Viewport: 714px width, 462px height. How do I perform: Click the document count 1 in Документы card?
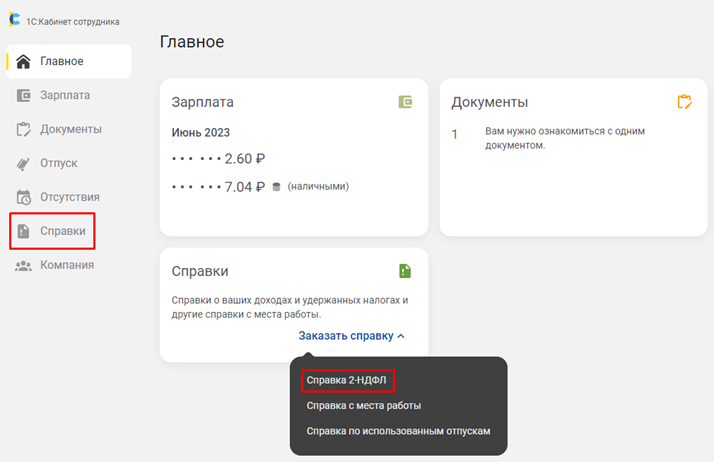[454, 135]
